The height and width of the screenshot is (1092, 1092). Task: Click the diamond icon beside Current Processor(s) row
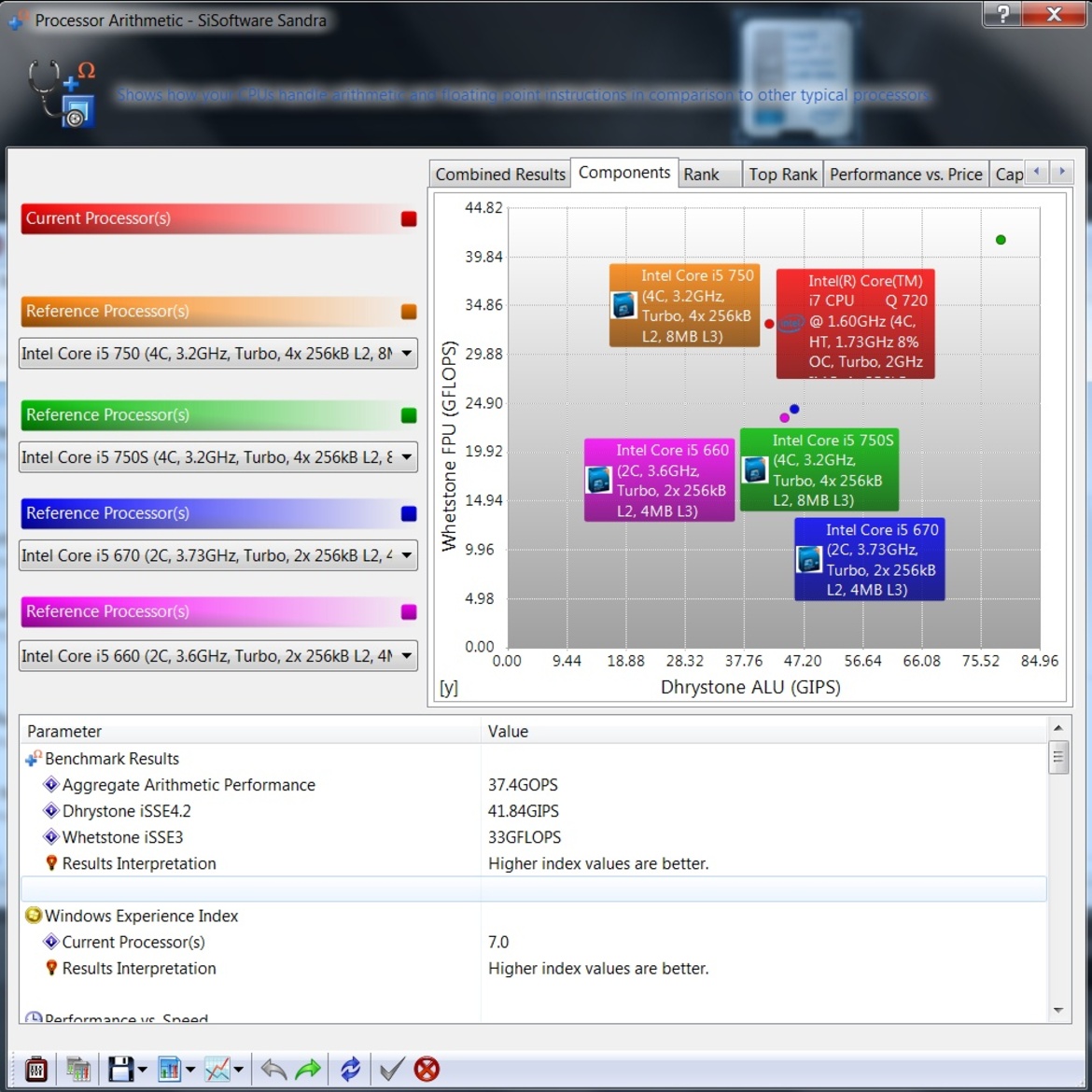(50, 942)
